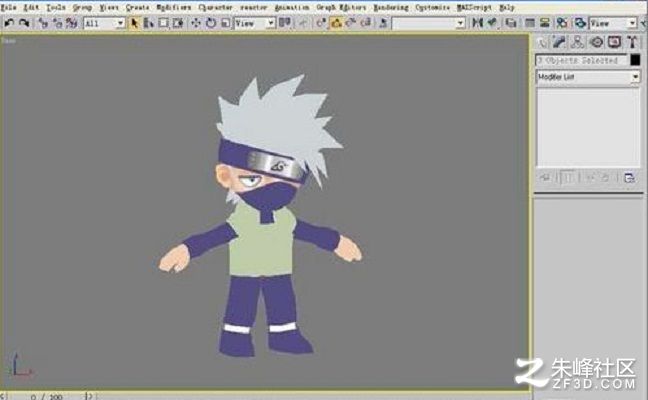Click the Undo arrow icon
Image resolution: width=648 pixels, height=400 pixels.
(x=9, y=23)
